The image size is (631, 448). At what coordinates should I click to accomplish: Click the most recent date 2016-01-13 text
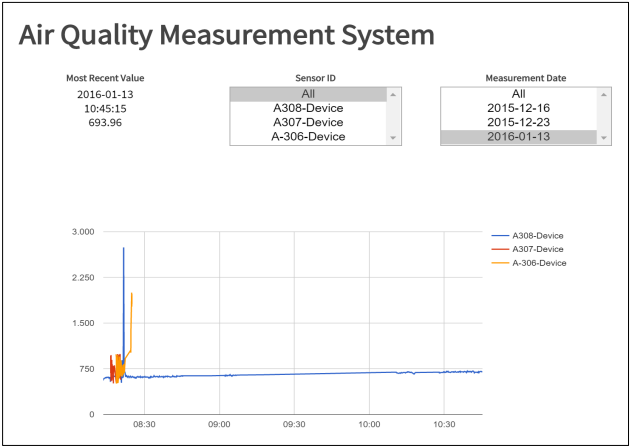coord(105,95)
